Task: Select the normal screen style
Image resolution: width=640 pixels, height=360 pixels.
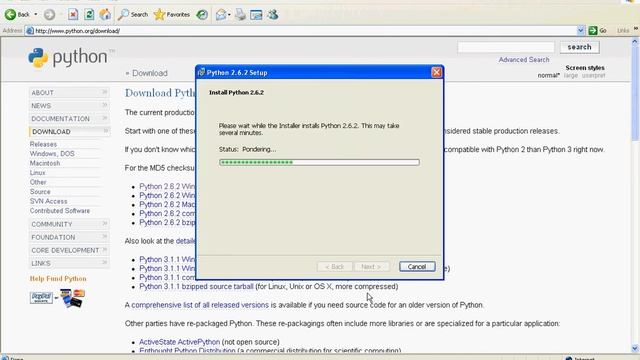Action: point(548,76)
